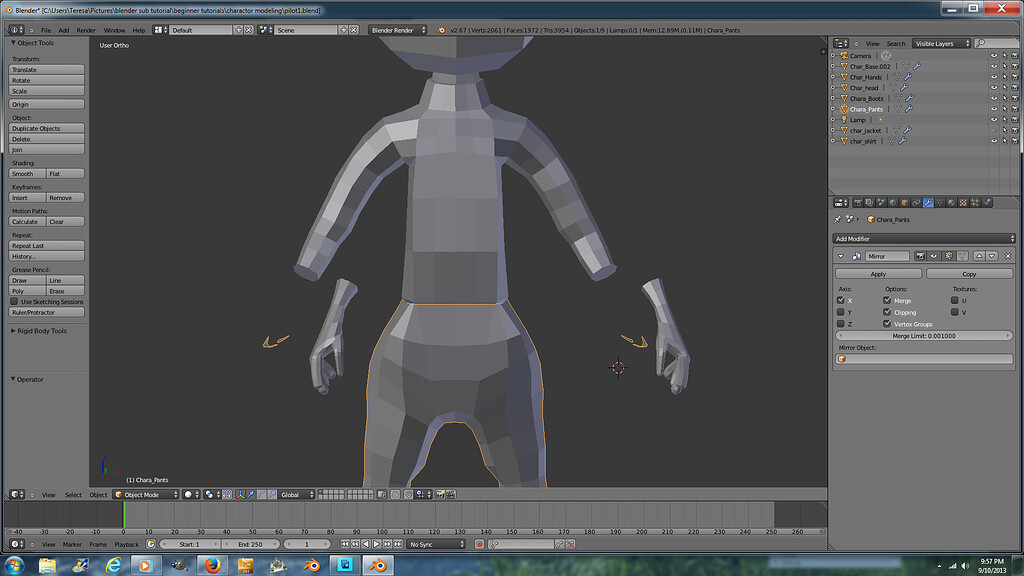Screen dimensions: 1024x576
Task: Open Internet Explorer from the taskbar
Action: click(x=114, y=565)
